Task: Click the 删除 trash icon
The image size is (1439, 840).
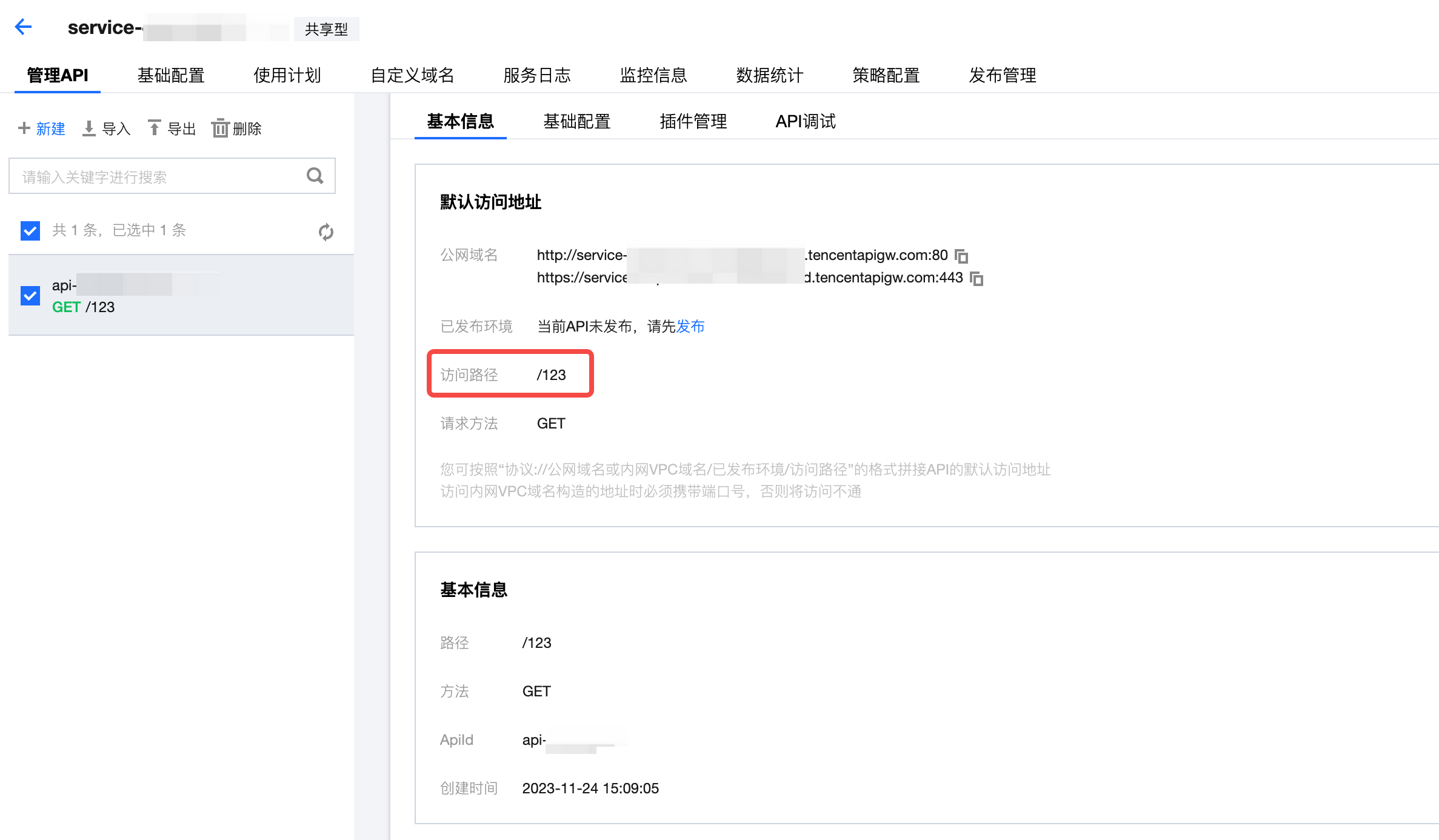Action: pyautogui.click(x=220, y=128)
